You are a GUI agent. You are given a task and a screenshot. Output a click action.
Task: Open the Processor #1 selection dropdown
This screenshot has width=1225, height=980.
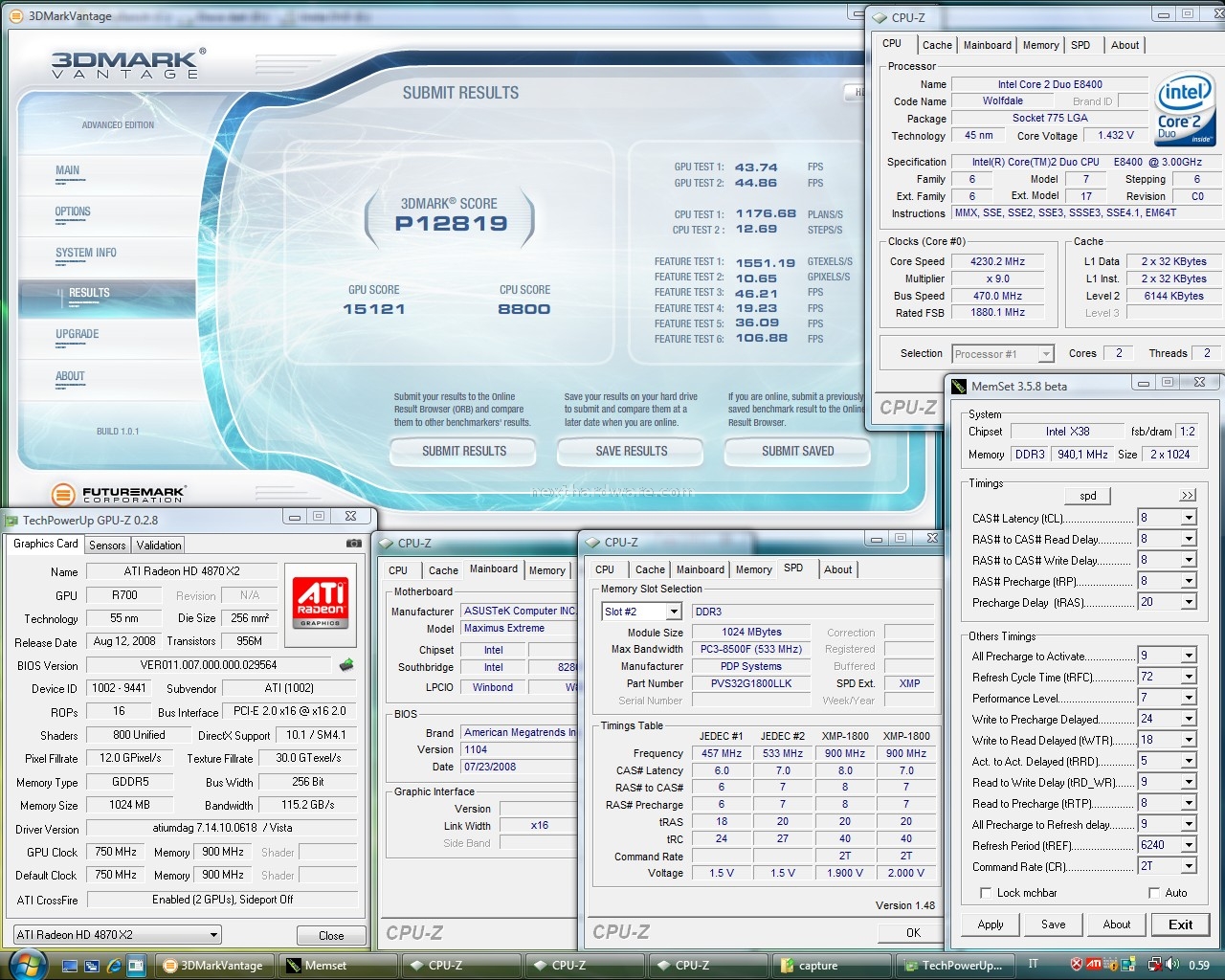pyautogui.click(x=1046, y=354)
